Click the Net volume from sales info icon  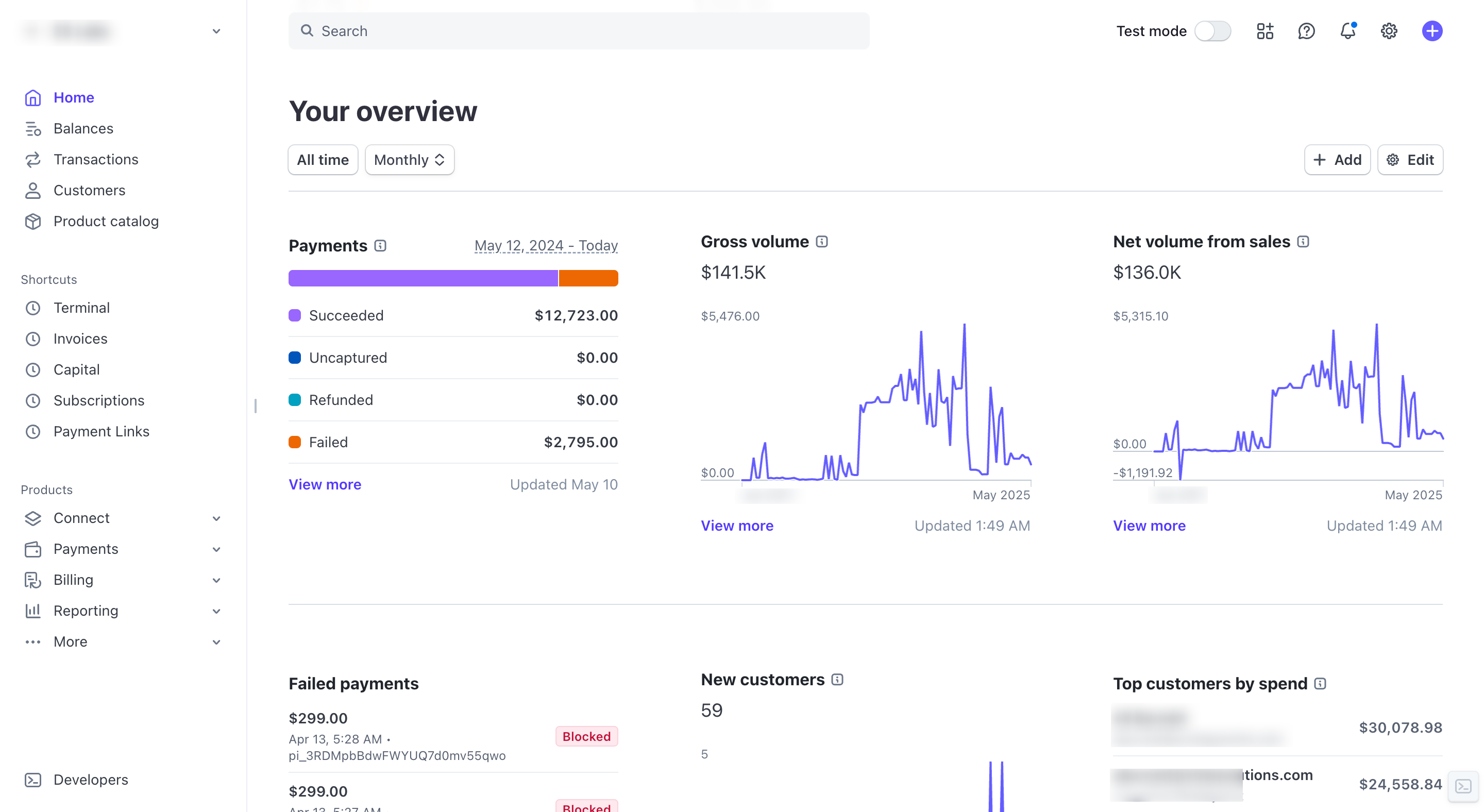[x=1303, y=242]
